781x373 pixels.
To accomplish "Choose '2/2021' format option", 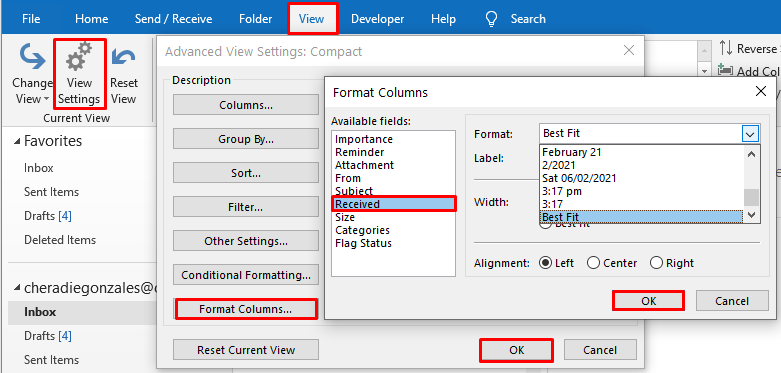I will 641,165.
